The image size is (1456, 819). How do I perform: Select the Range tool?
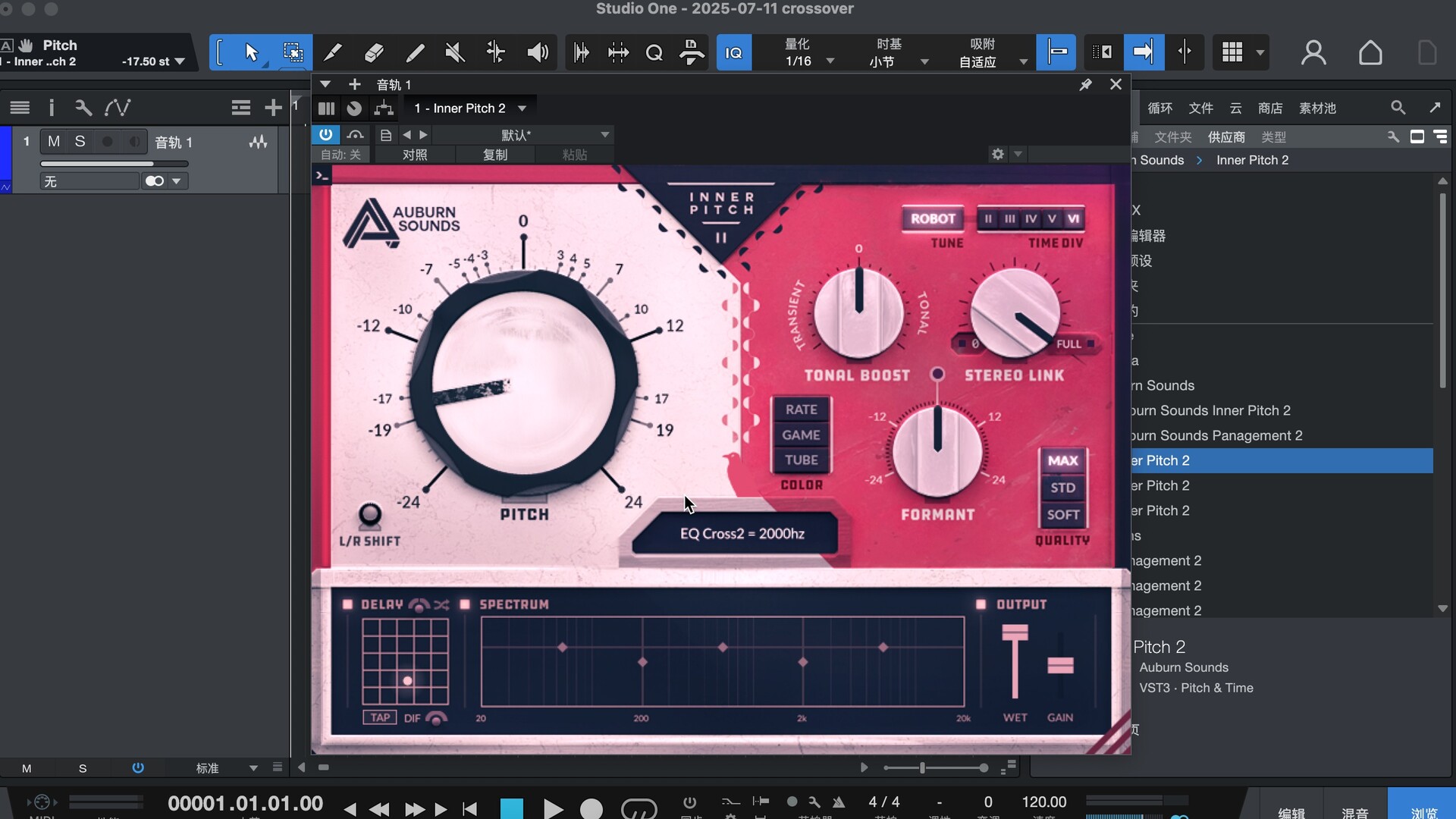click(293, 52)
